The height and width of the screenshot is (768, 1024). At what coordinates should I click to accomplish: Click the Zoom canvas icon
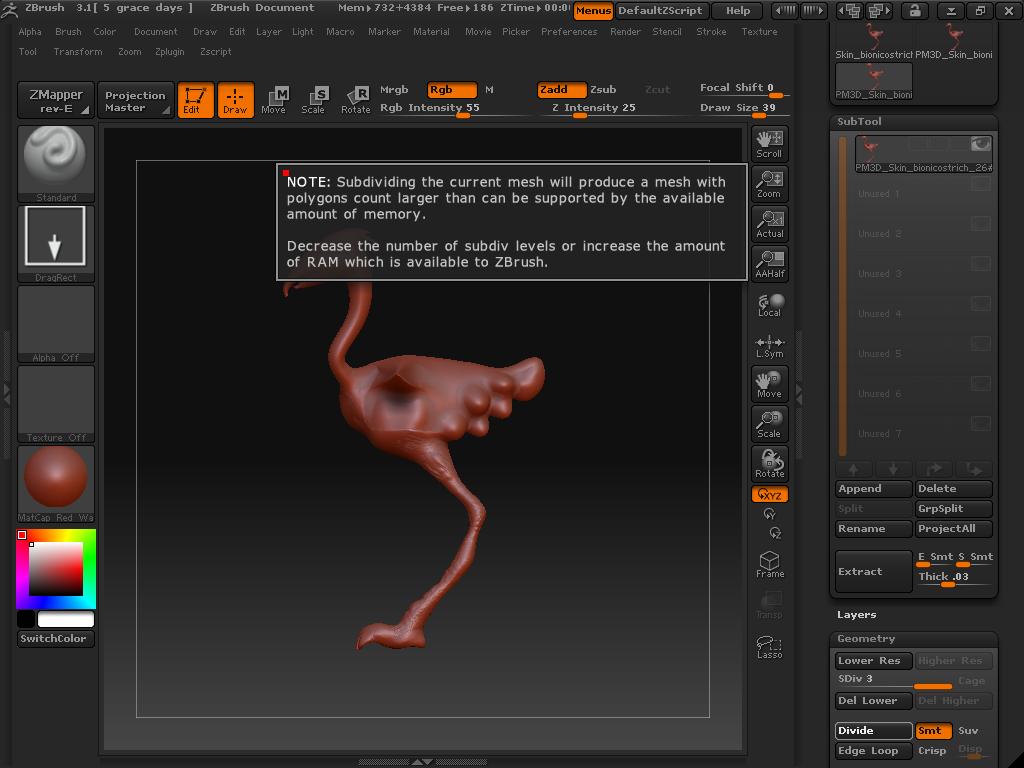[x=769, y=183]
